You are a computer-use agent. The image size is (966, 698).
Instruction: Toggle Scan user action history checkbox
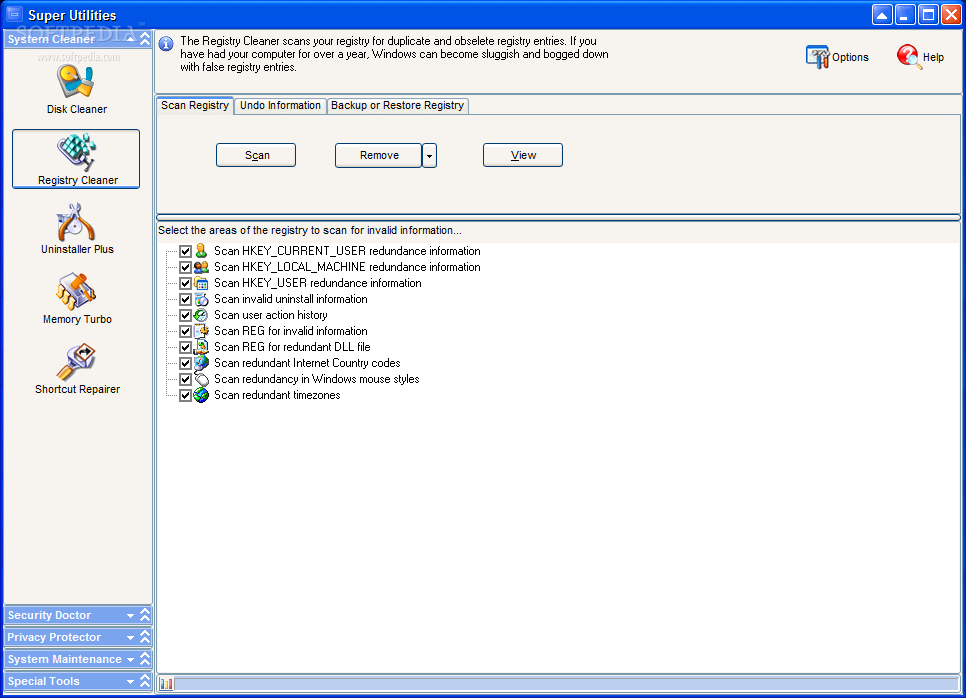[185, 315]
